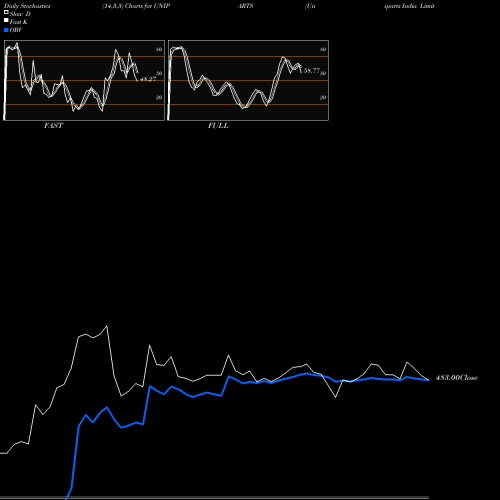500x500 pixels.
Task: Open the FULL stochastic chart thumbnail
Action: [248, 80]
